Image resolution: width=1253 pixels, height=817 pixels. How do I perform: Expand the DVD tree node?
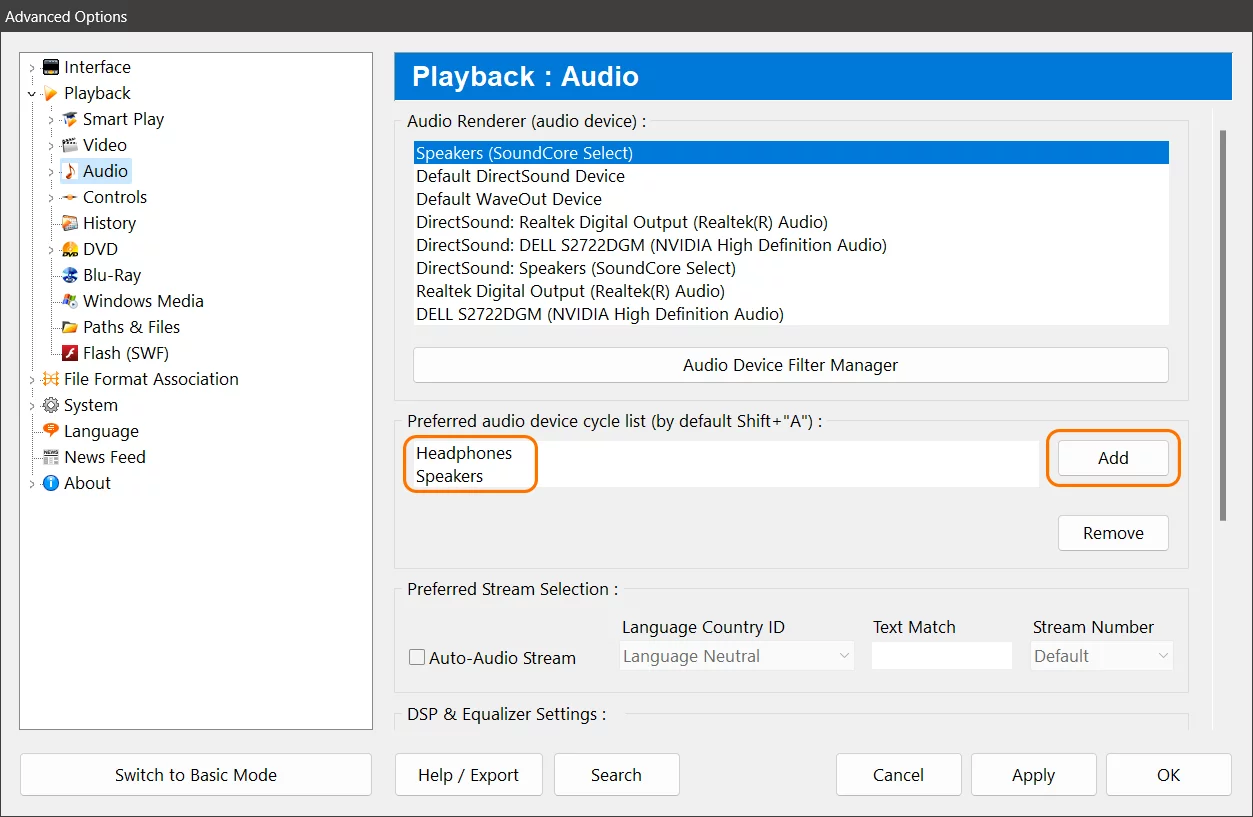[x=51, y=250]
